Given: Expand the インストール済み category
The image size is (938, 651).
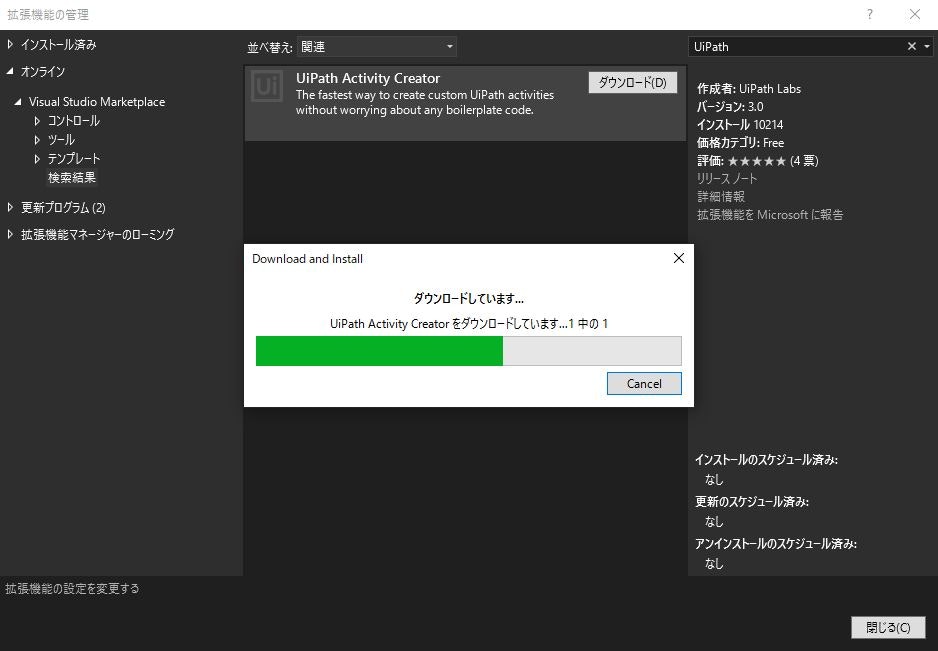Looking at the screenshot, I should point(10,44).
